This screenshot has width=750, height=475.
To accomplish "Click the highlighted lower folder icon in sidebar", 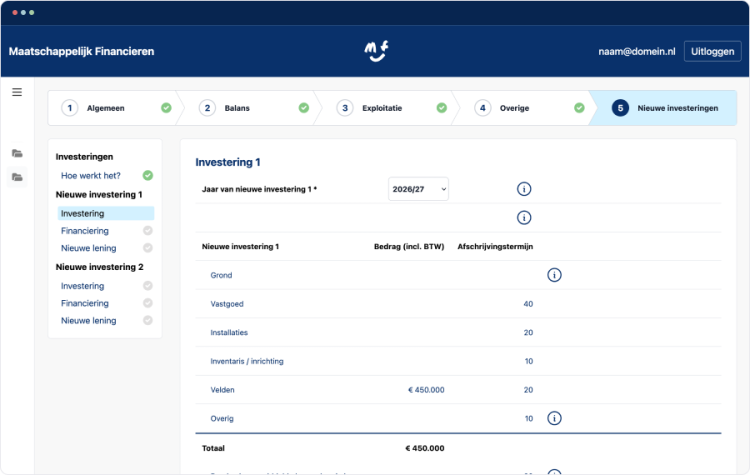I will pos(17,177).
